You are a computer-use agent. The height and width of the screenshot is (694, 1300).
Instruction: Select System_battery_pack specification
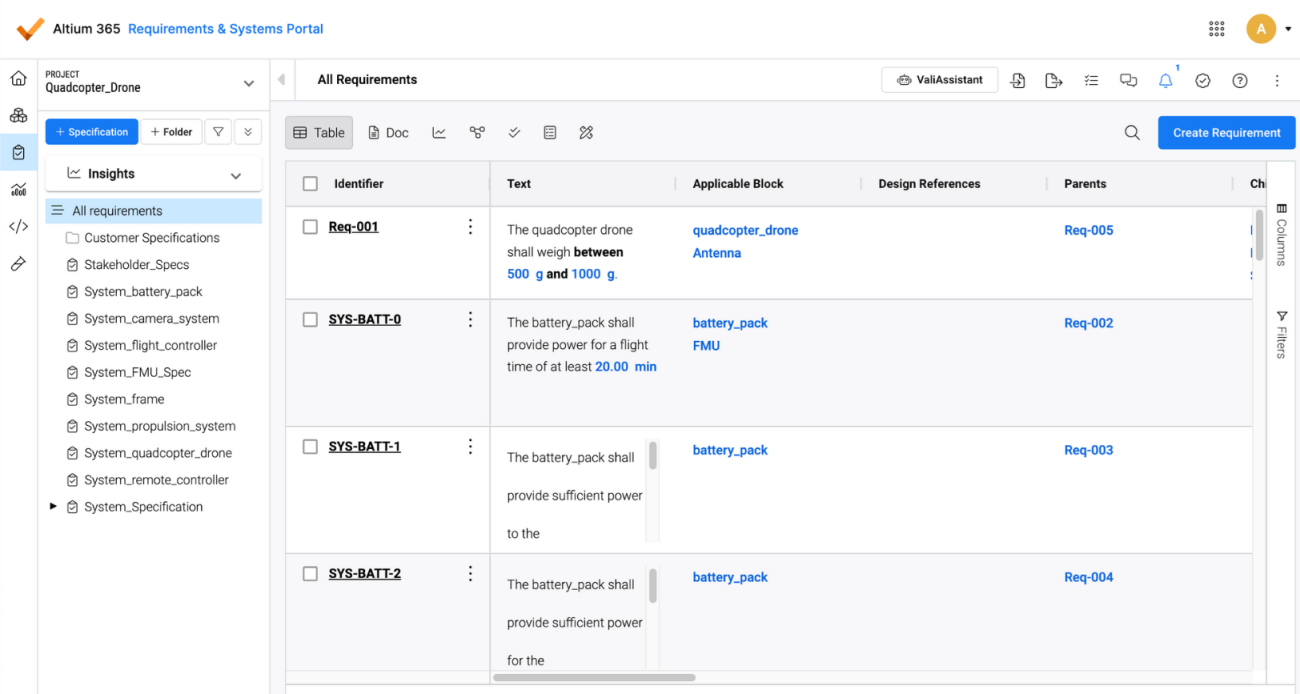click(143, 292)
